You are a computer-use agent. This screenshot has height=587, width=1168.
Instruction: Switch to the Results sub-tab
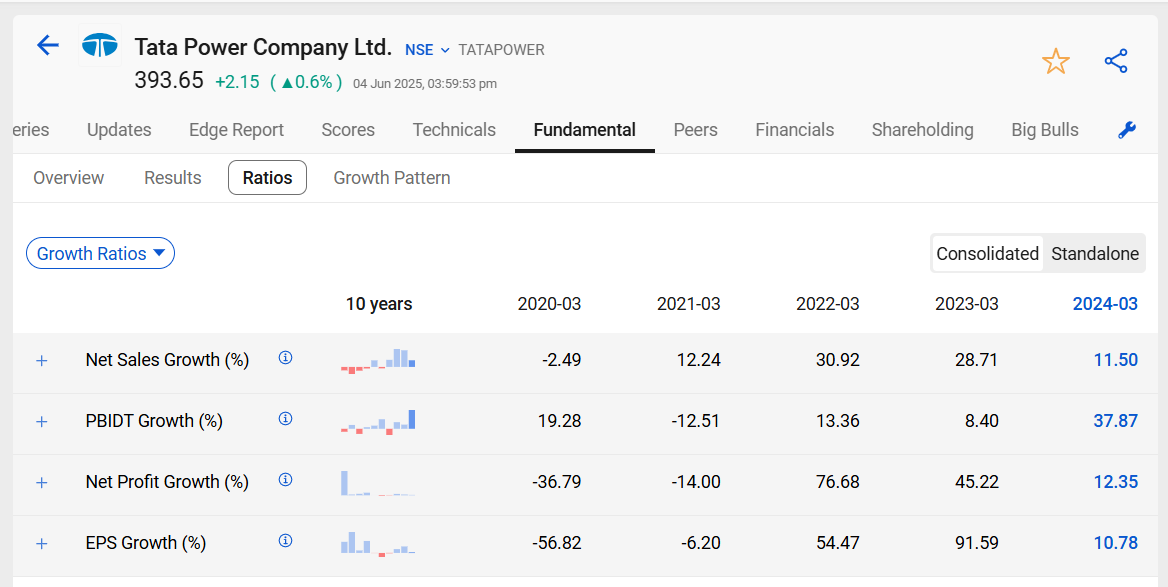click(x=173, y=178)
